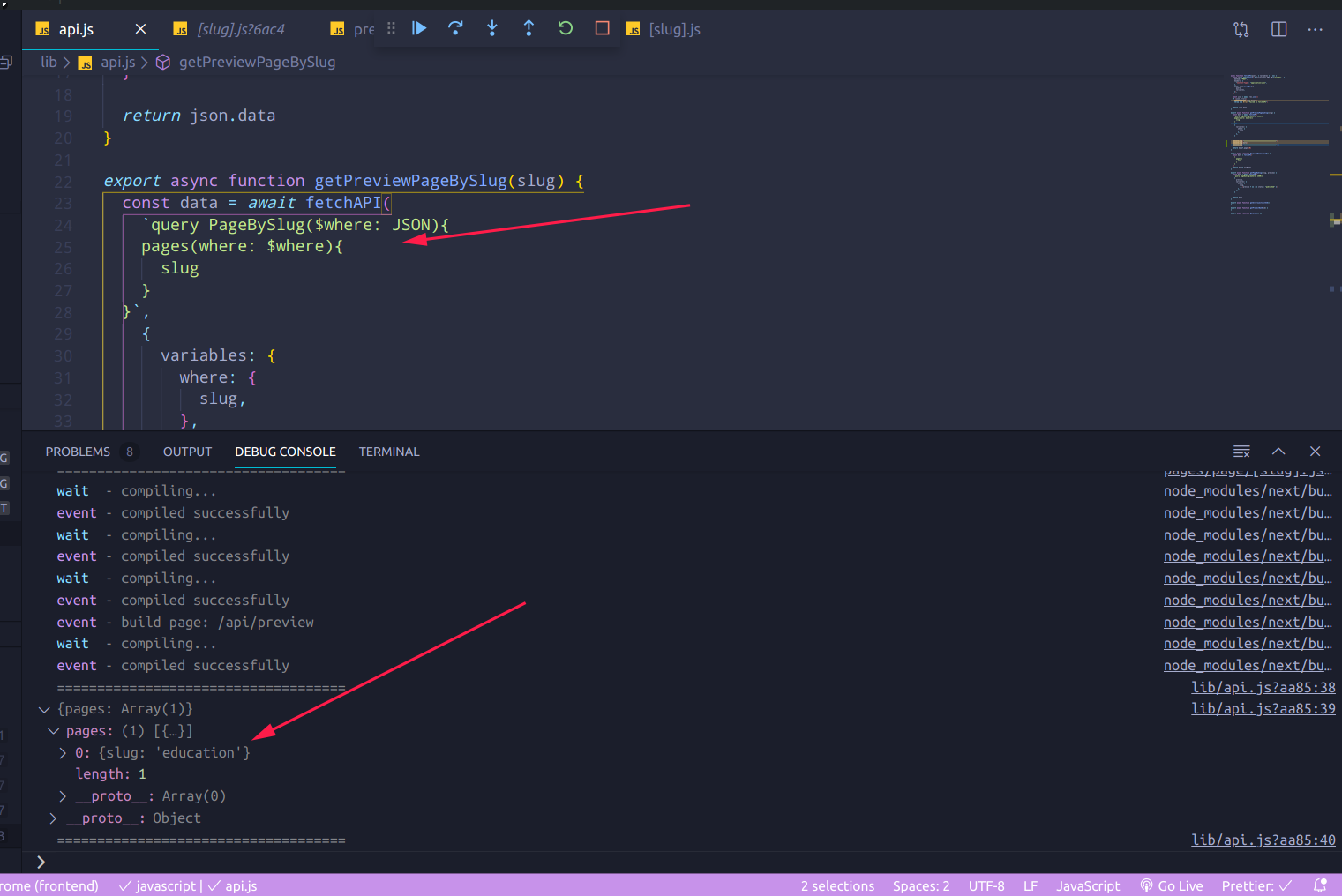Select the DEBUG CONSOLE tab
The image size is (1342, 896).
[x=285, y=452]
